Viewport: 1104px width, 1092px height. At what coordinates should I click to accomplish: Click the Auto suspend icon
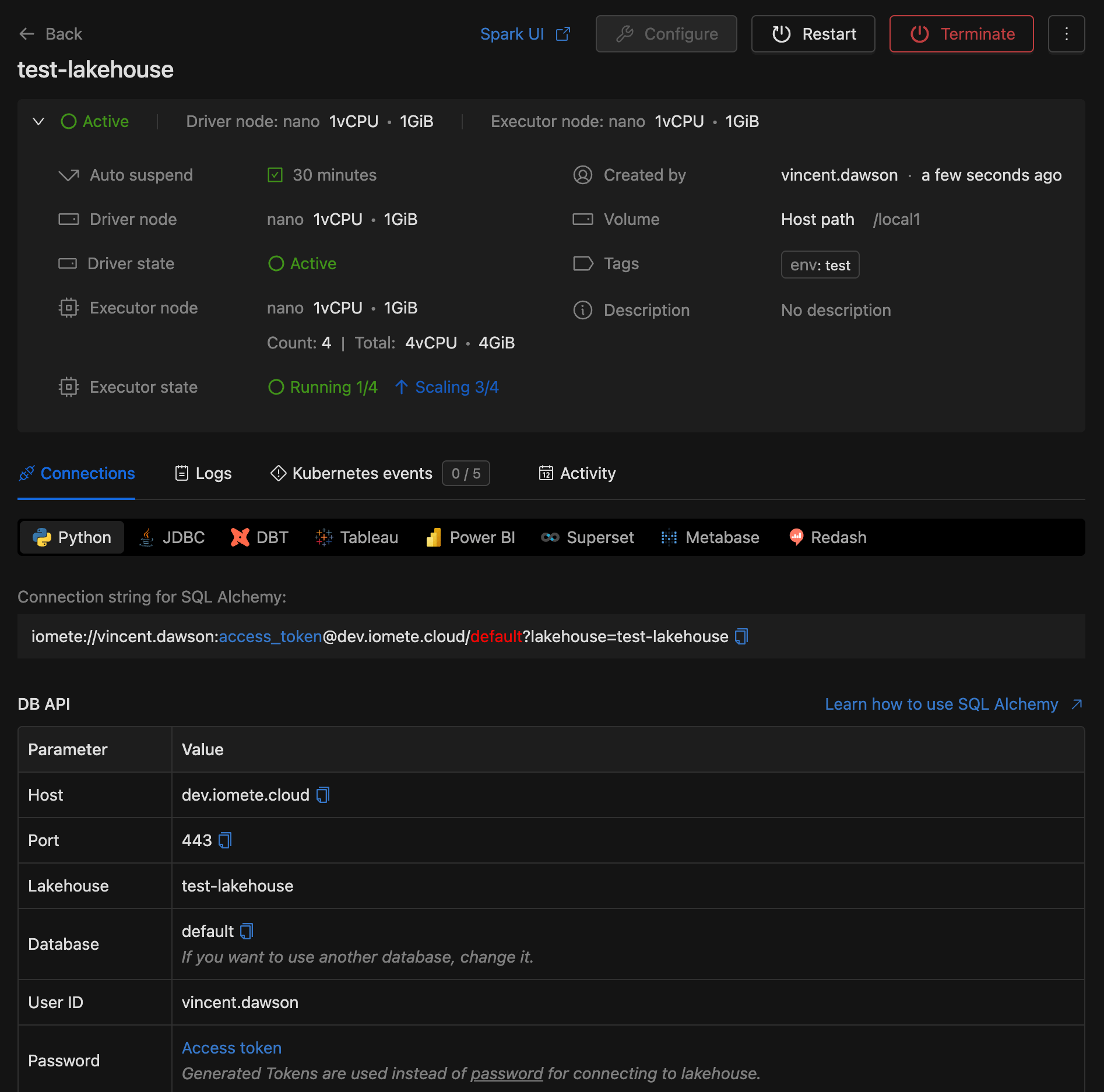(x=69, y=175)
